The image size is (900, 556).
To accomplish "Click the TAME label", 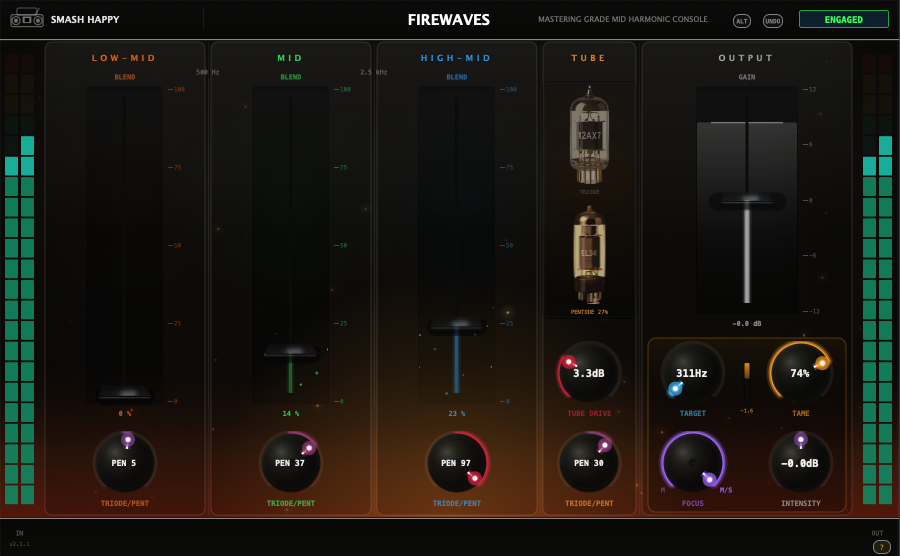I will coord(800,413).
